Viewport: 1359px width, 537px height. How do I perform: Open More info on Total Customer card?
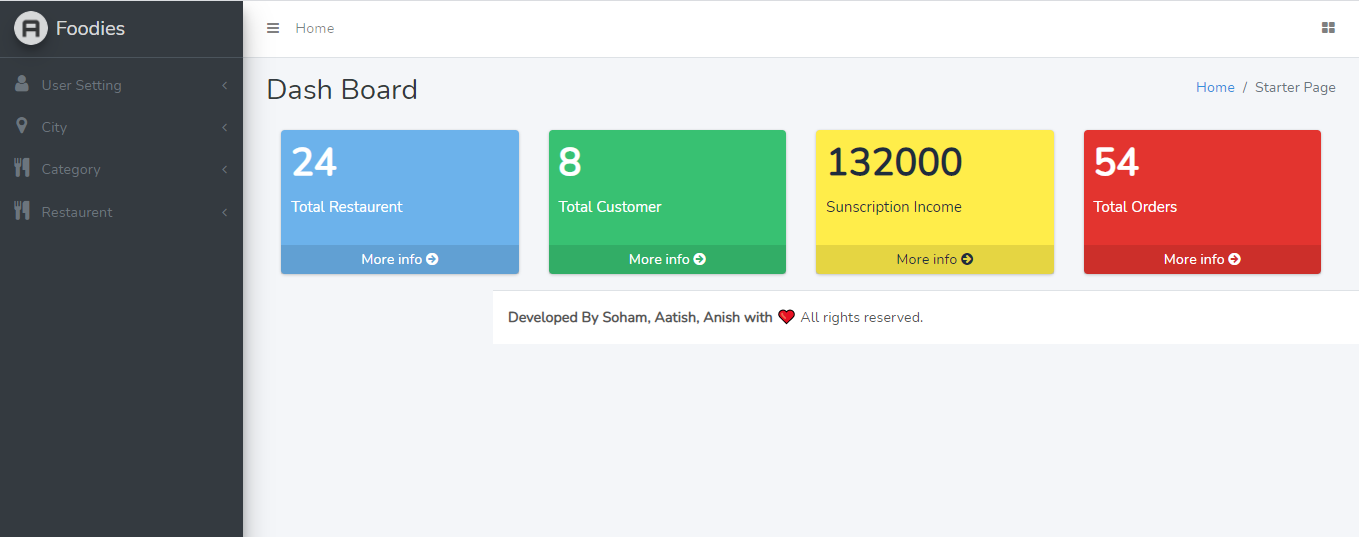click(x=667, y=259)
